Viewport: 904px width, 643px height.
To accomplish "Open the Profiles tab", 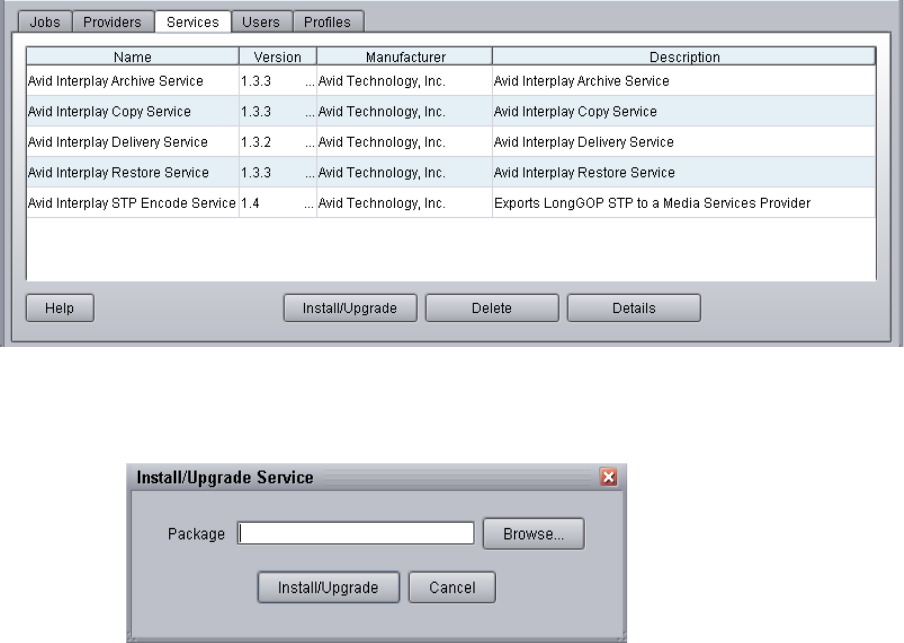I will click(x=327, y=22).
